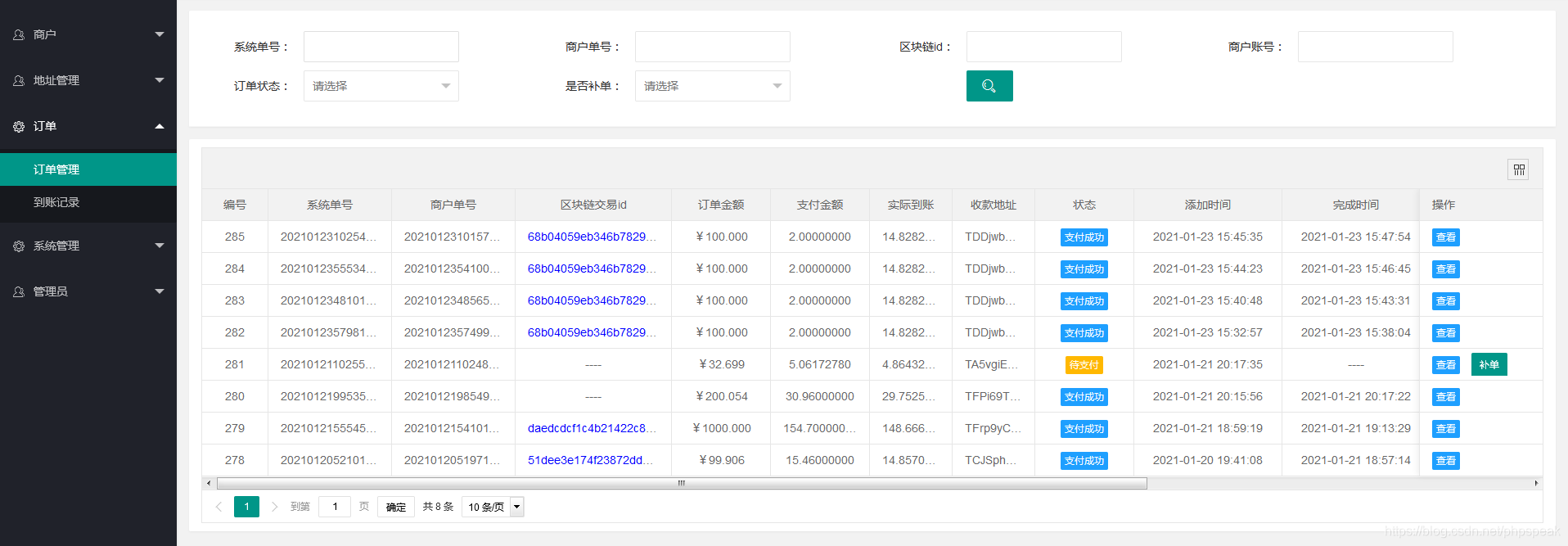
Task: Expand the 管理员 sidebar menu arrow
Action: tap(160, 291)
